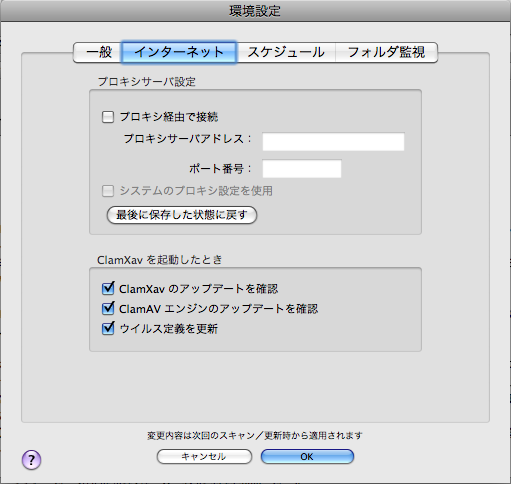The height and width of the screenshot is (484, 511).
Task: Cancel with the キャンセル button
Action: pos(204,456)
